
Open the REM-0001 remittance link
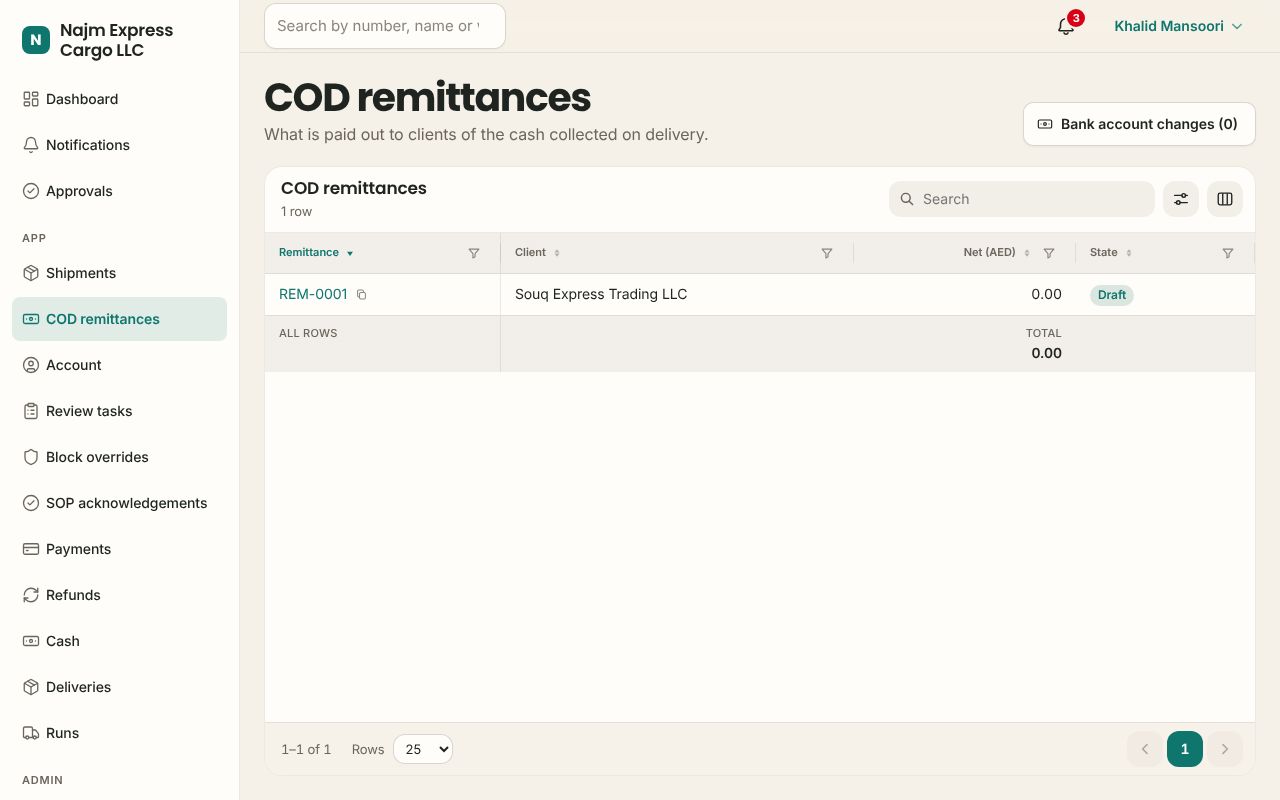click(x=313, y=295)
